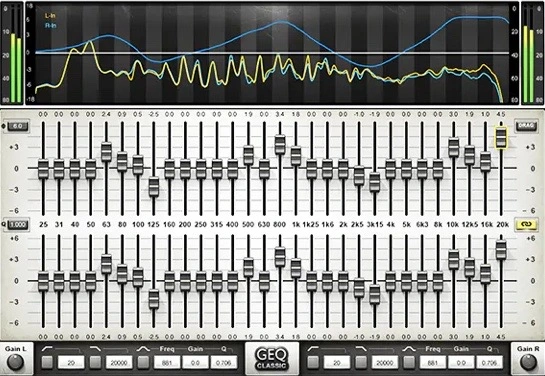Image resolution: width=545 pixels, height=376 pixels.
Task: Click the right bell Freq field showing 881
Action: [x=433, y=363]
